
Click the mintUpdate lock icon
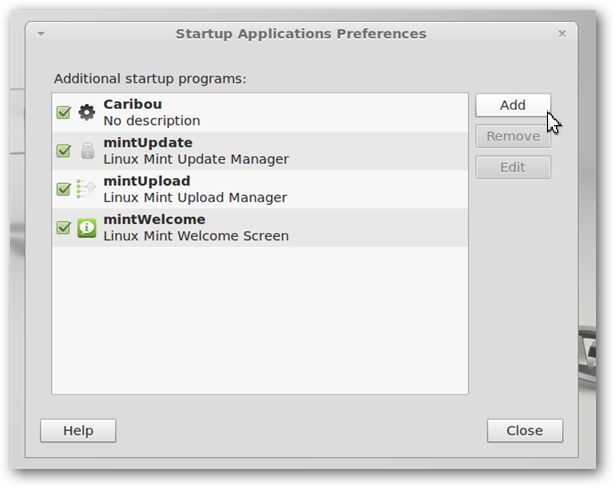pyautogui.click(x=87, y=151)
